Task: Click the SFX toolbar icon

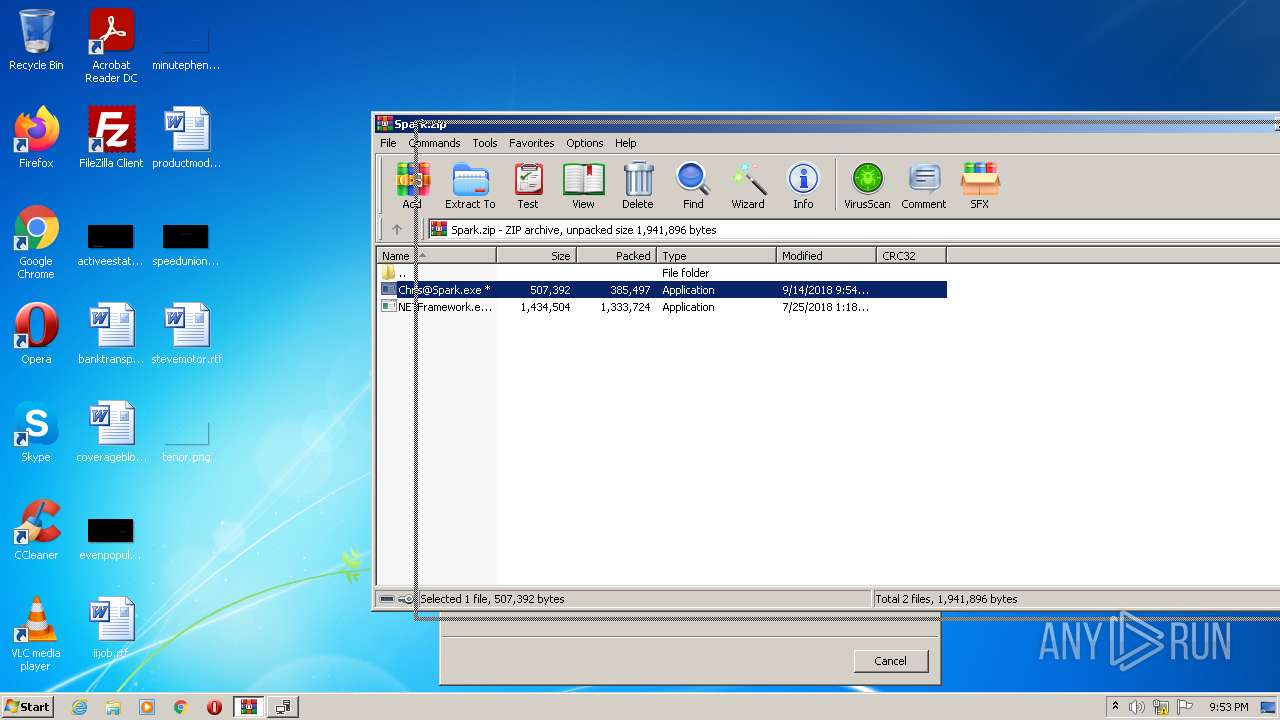Action: click(x=980, y=186)
